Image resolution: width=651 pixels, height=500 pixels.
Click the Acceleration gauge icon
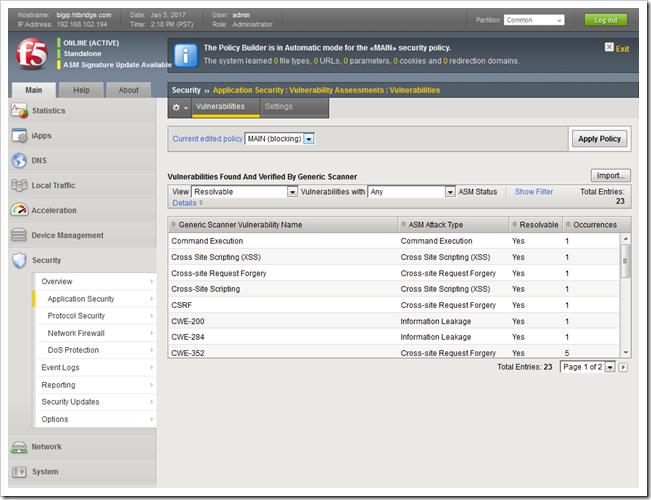point(19,210)
